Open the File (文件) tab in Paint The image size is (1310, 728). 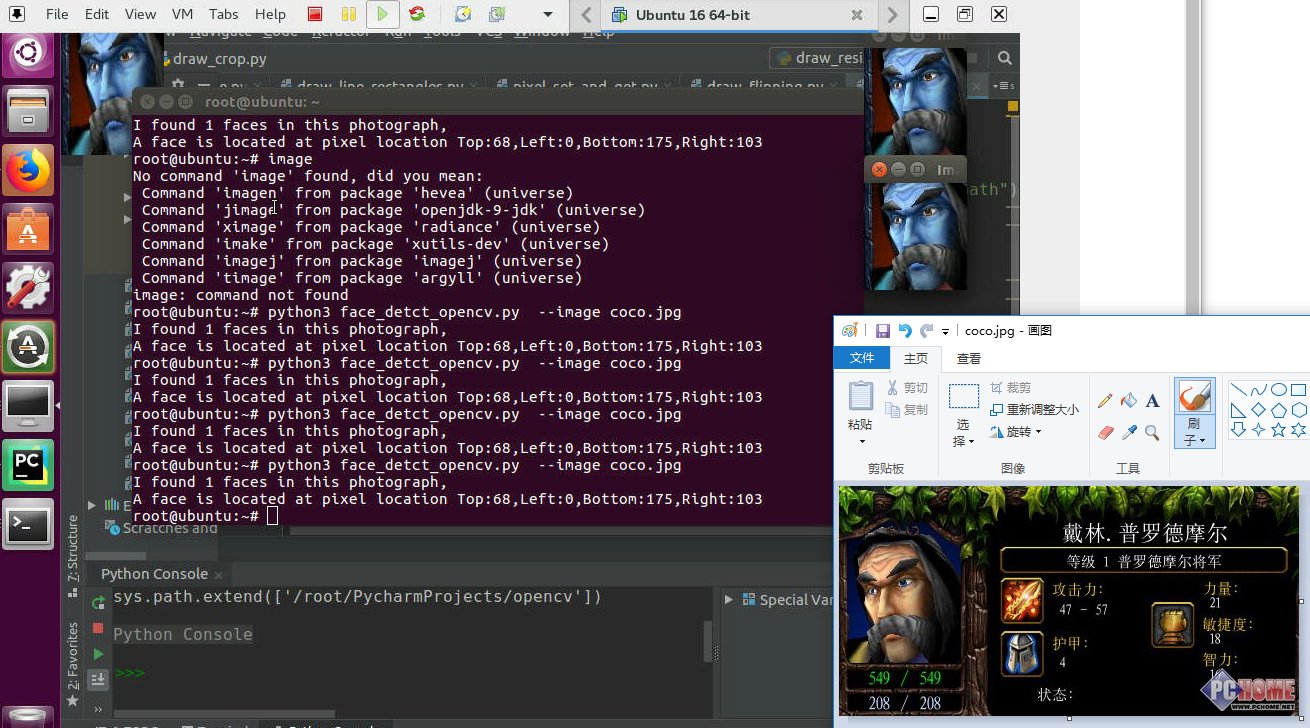click(x=862, y=358)
